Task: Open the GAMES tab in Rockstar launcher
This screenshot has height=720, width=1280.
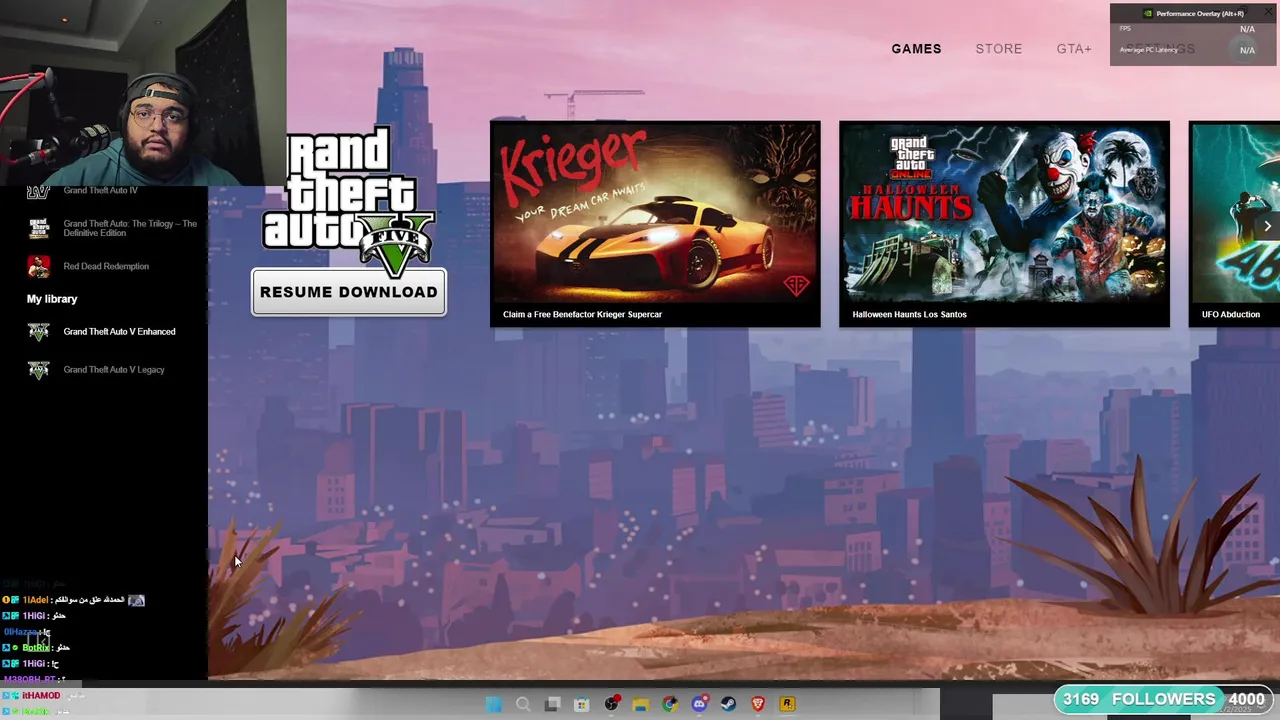Action: click(916, 49)
